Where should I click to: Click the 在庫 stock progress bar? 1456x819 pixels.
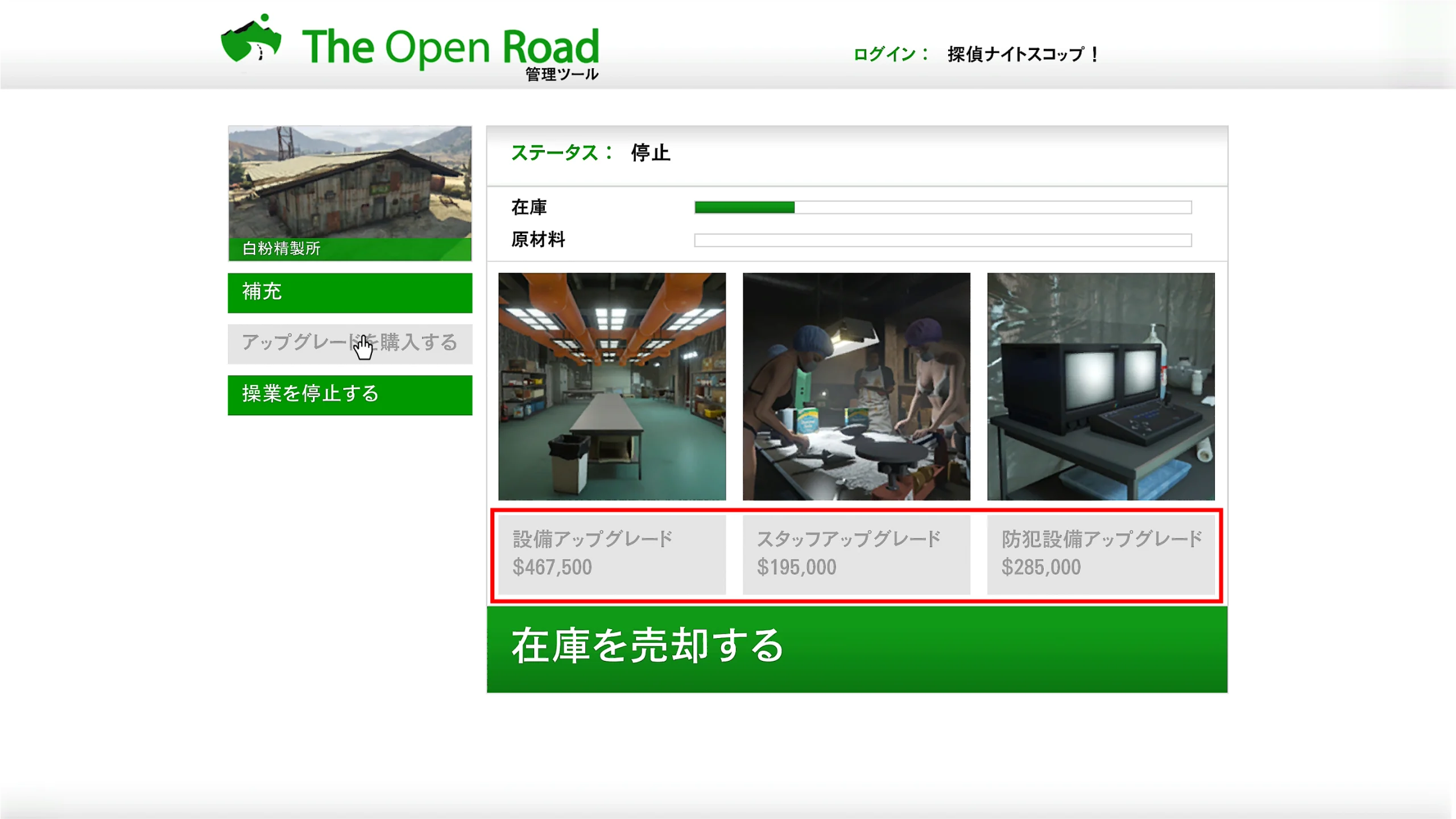click(x=942, y=208)
